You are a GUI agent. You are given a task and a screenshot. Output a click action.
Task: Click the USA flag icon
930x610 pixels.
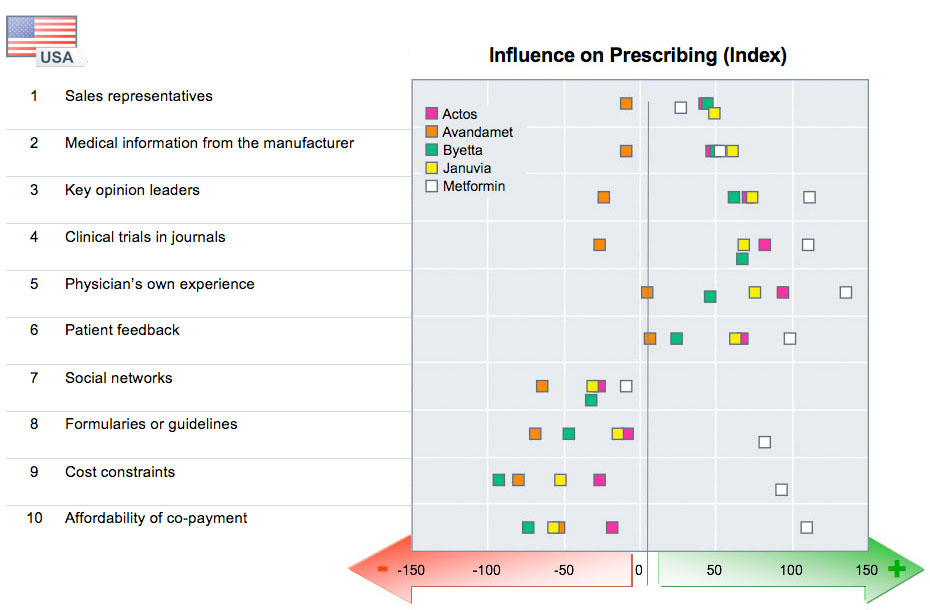(x=42, y=37)
